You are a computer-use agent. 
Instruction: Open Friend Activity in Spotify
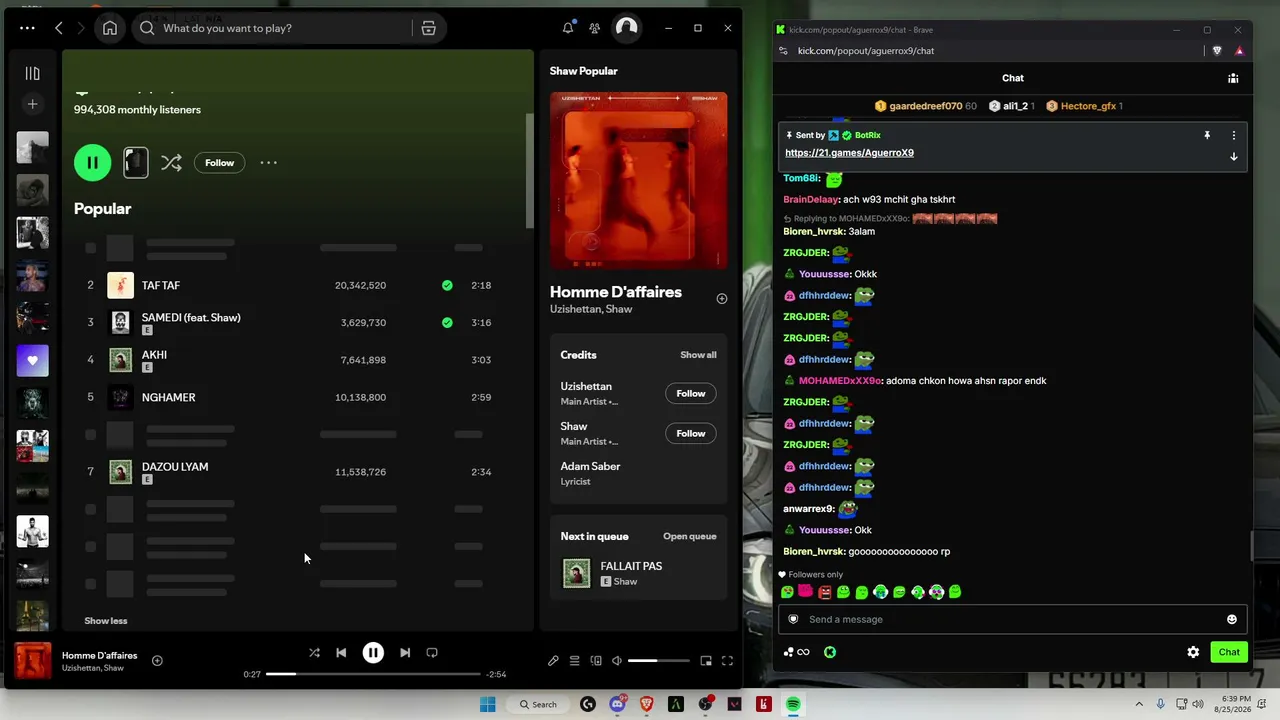coord(595,28)
